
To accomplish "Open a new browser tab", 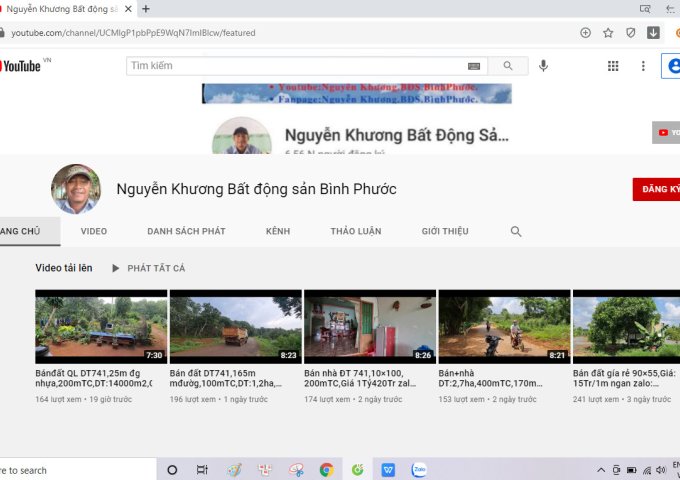I will 146,9.
